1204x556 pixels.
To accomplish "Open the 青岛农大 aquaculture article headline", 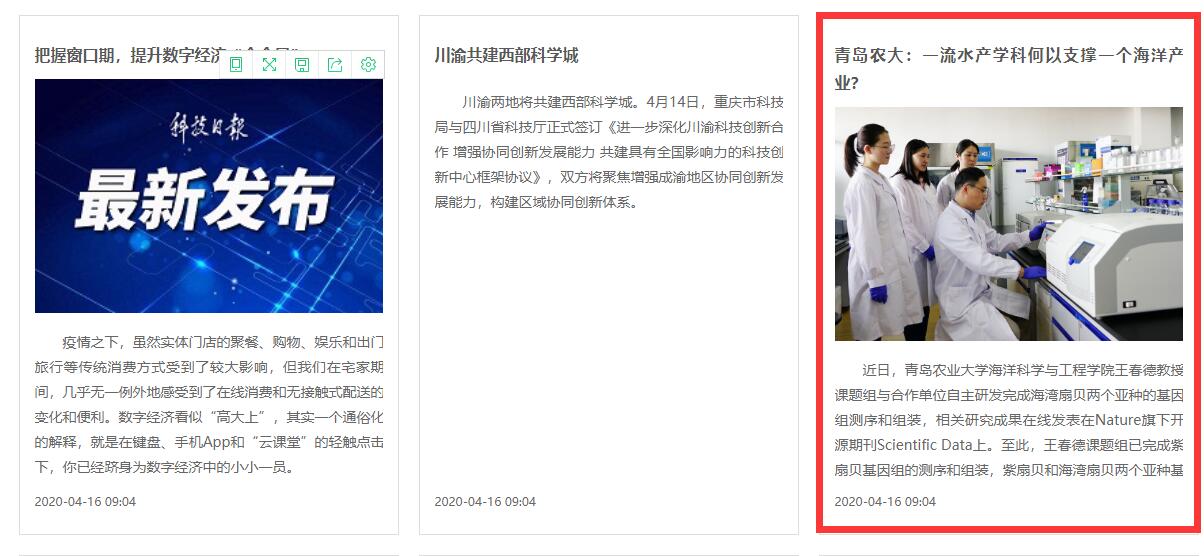I will coord(1009,69).
